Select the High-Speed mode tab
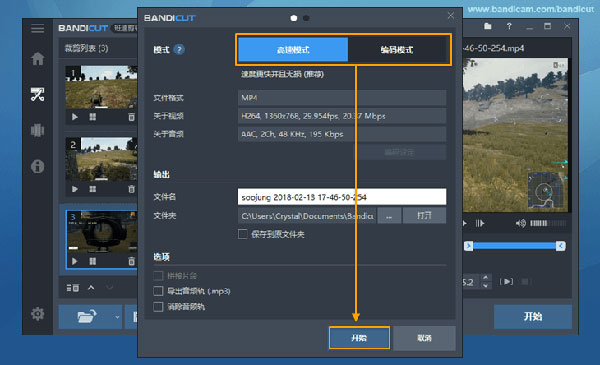The width and height of the screenshot is (600, 365). point(293,50)
